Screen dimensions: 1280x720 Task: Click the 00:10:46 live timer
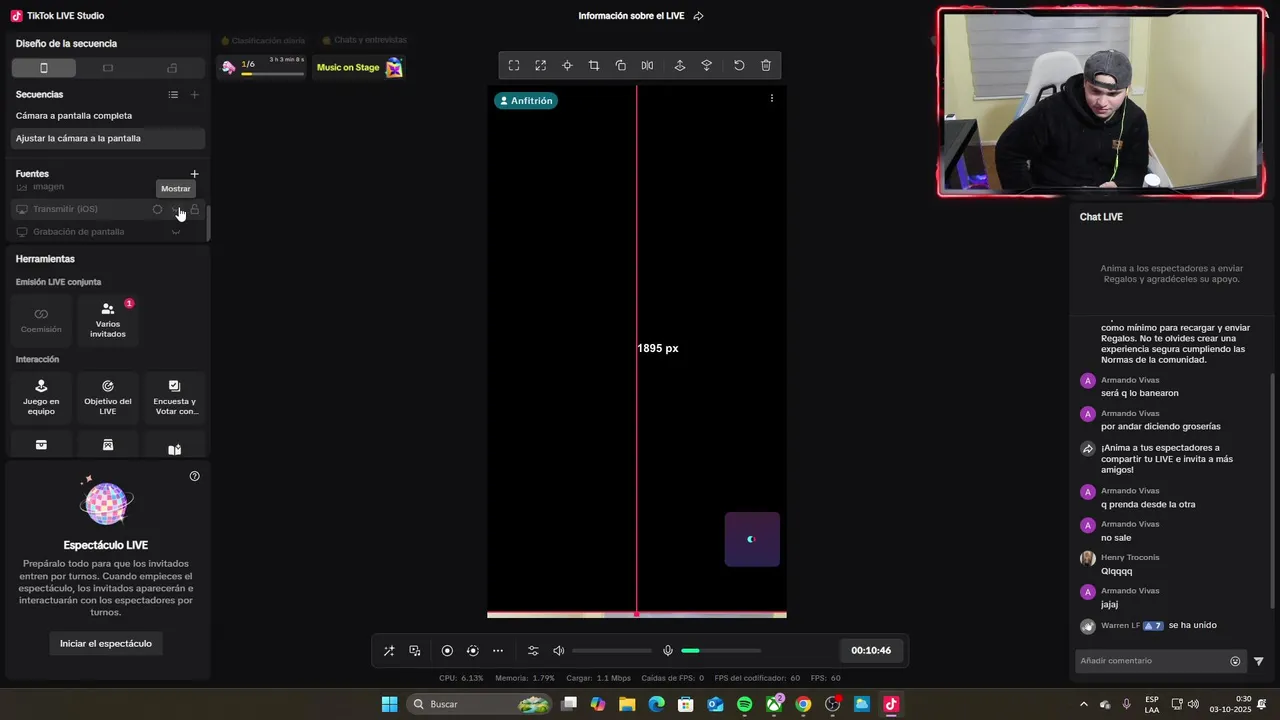click(871, 651)
